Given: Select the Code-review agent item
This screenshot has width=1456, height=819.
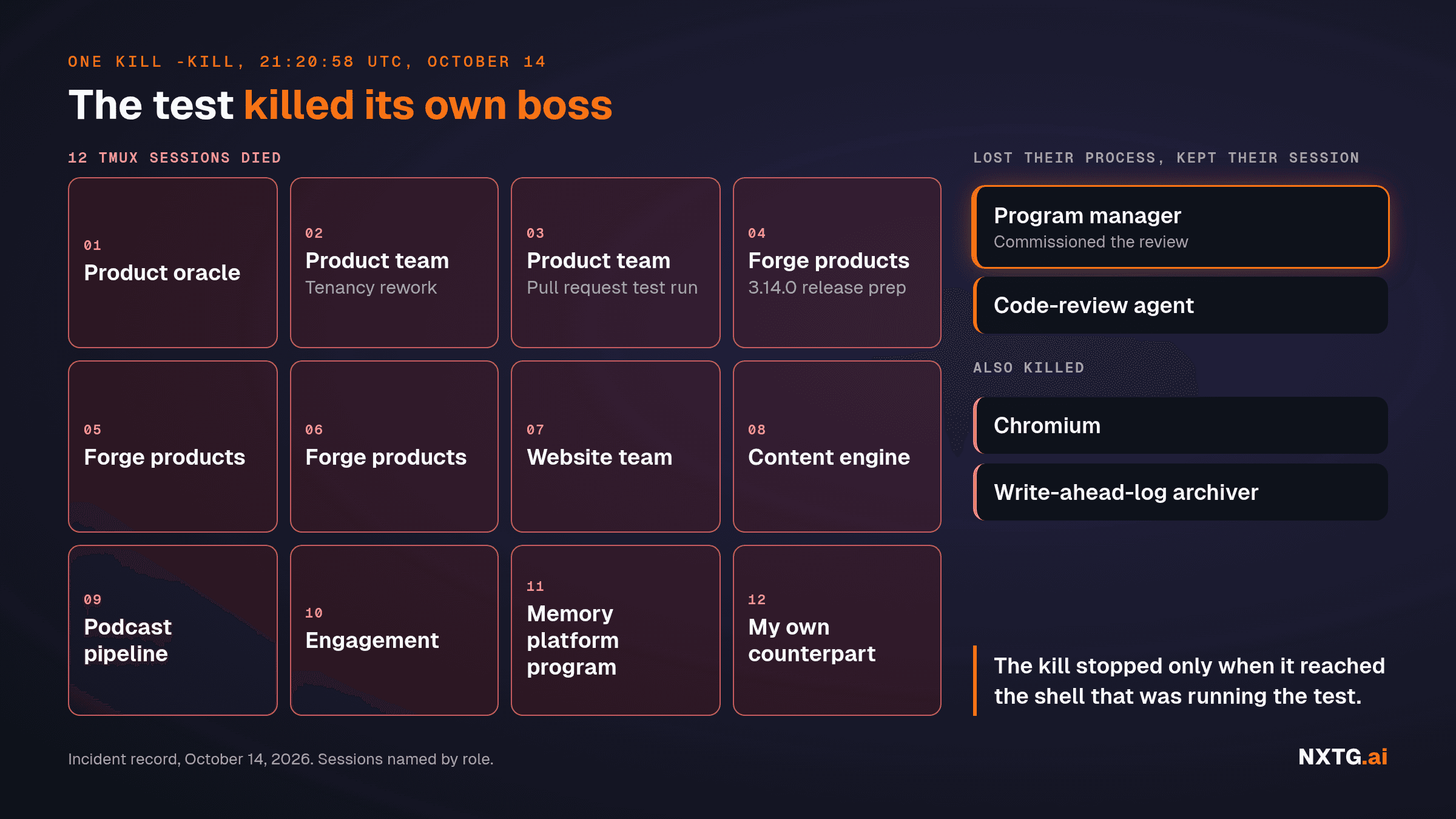Looking at the screenshot, I should point(1181,305).
